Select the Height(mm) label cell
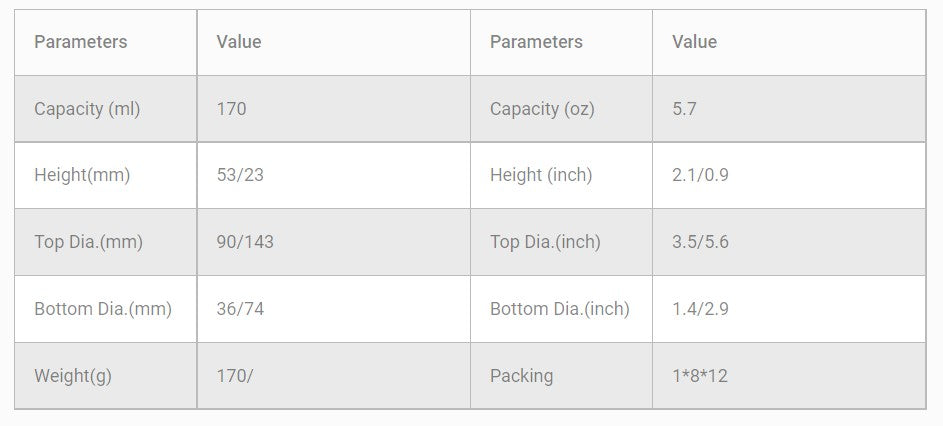Image resolution: width=943 pixels, height=426 pixels. (82, 175)
